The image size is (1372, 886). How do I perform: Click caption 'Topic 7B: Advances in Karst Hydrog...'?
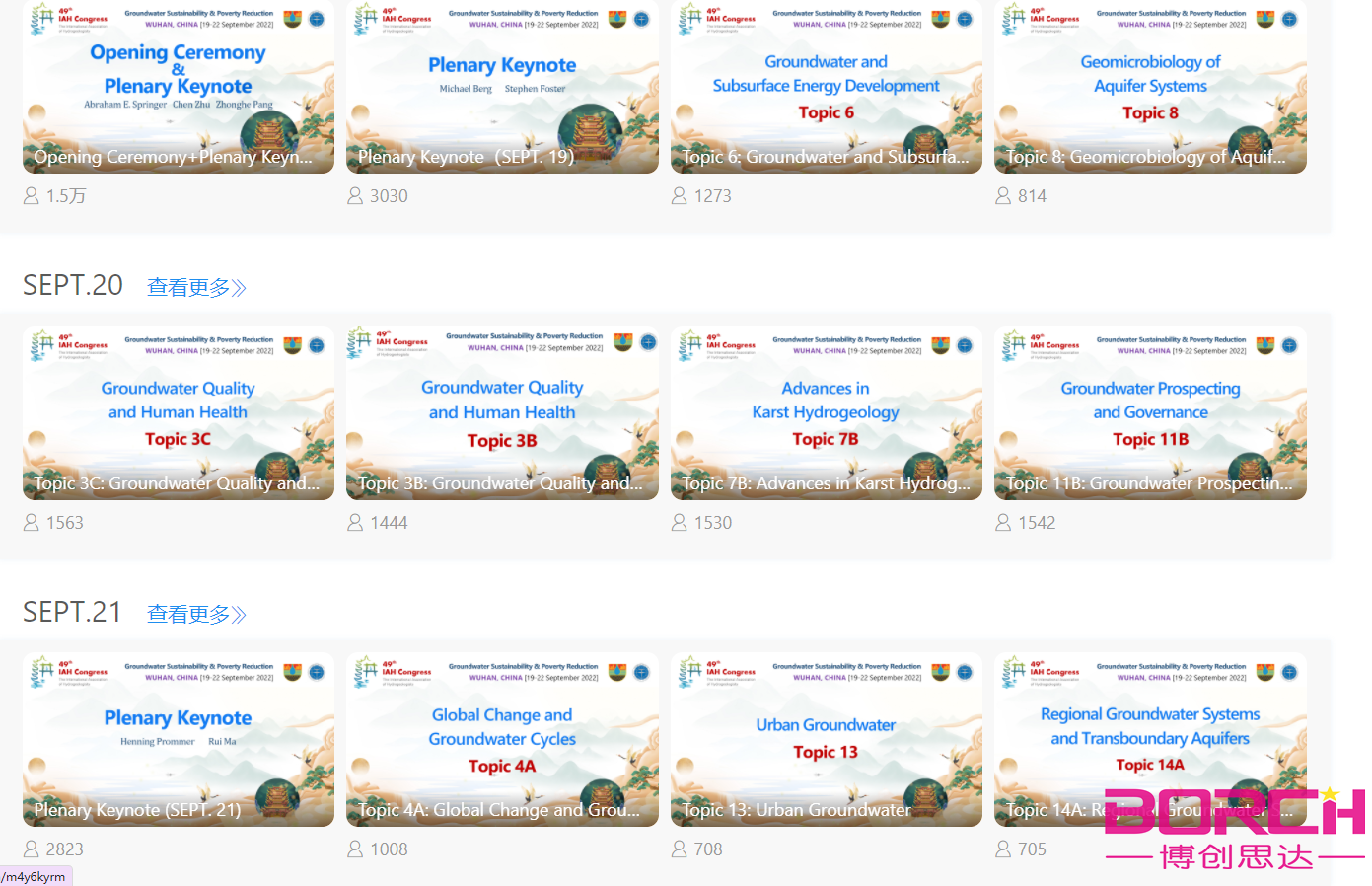tap(827, 483)
